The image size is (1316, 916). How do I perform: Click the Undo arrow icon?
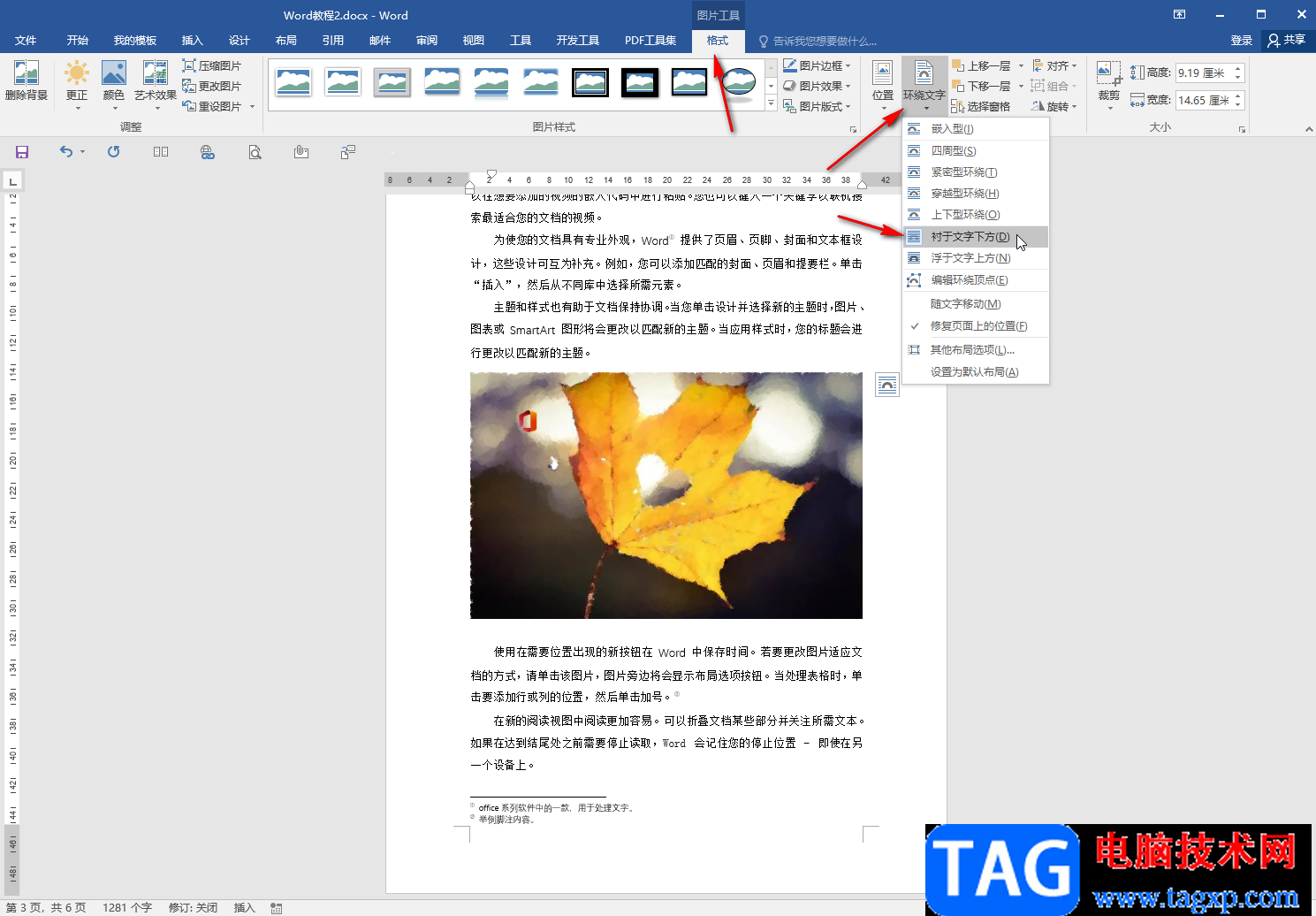tap(66, 152)
